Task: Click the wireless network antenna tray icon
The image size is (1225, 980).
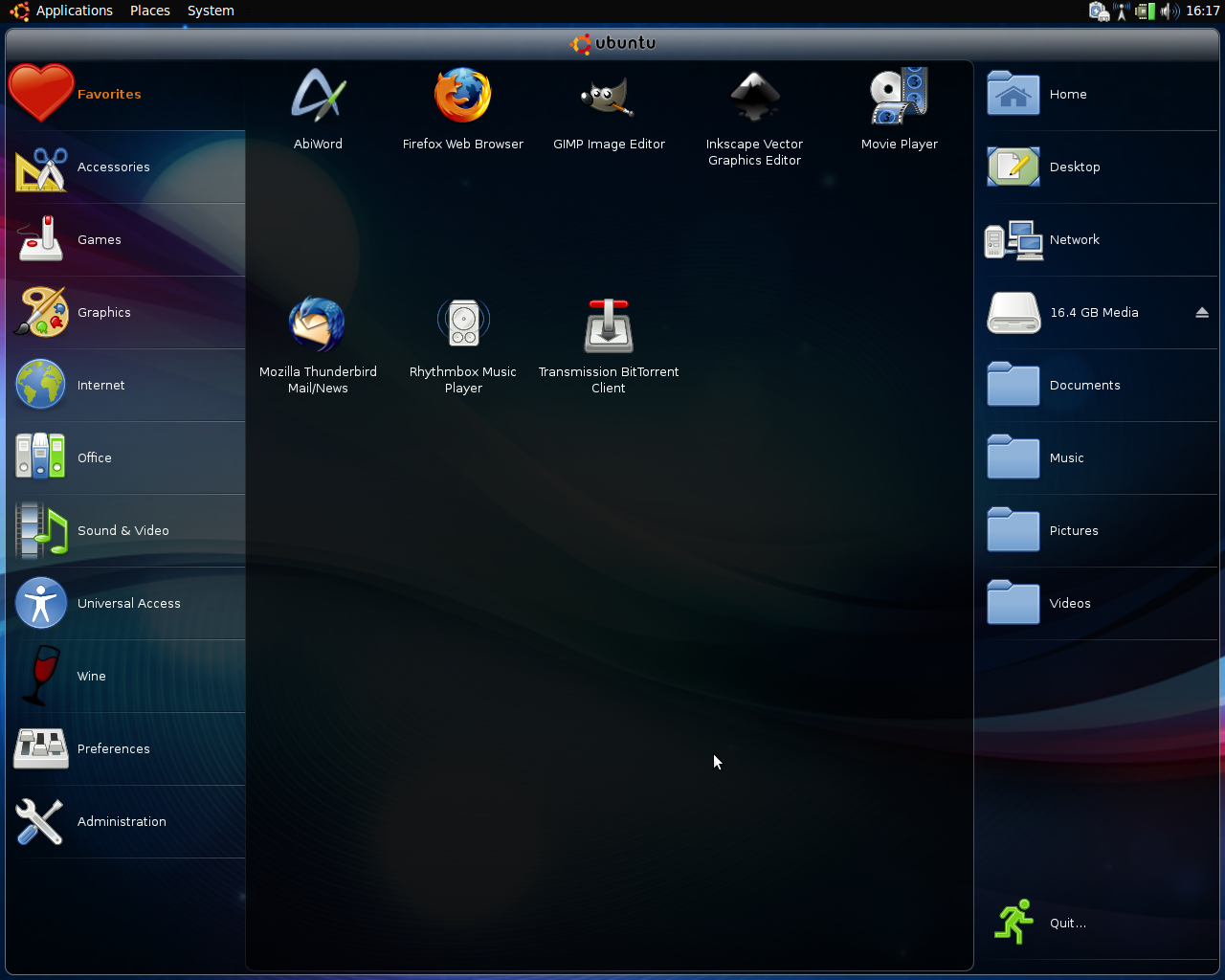Action: coord(1122,11)
